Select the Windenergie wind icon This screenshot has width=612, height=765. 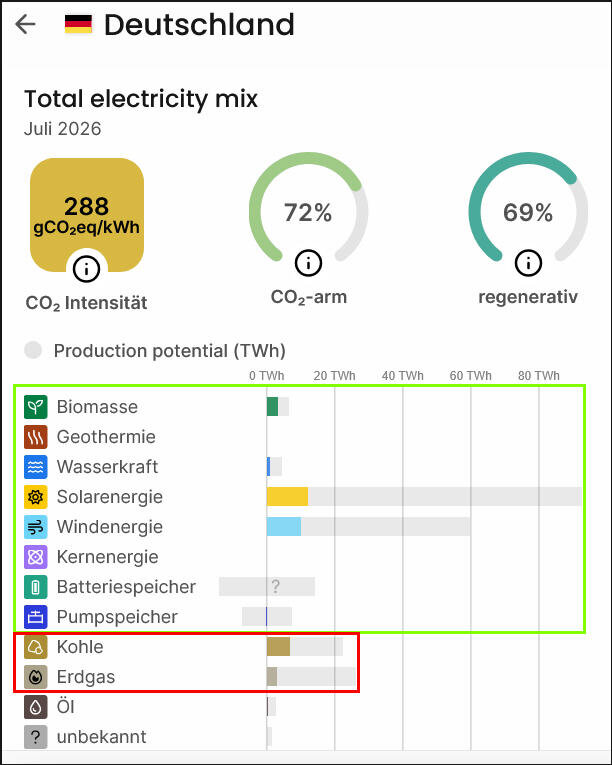[x=36, y=527]
